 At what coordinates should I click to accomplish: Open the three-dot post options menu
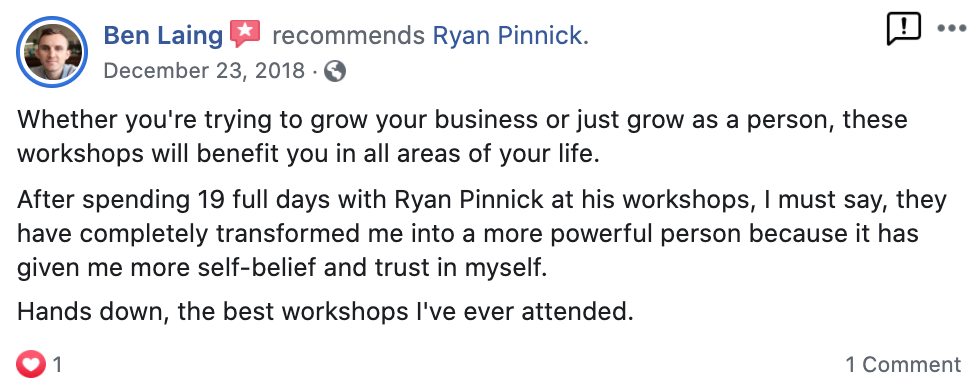[951, 29]
